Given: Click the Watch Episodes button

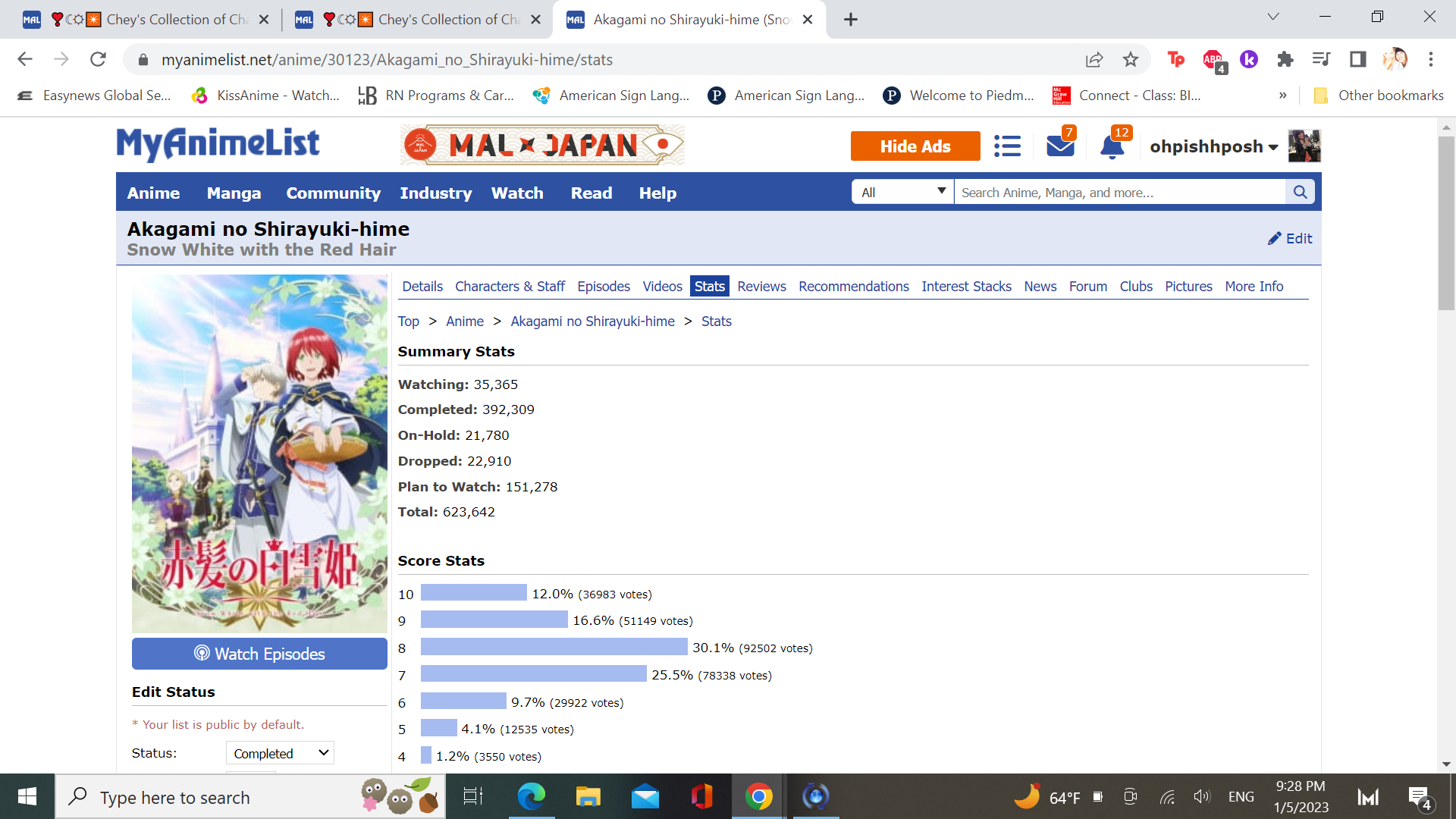Looking at the screenshot, I should [x=259, y=654].
